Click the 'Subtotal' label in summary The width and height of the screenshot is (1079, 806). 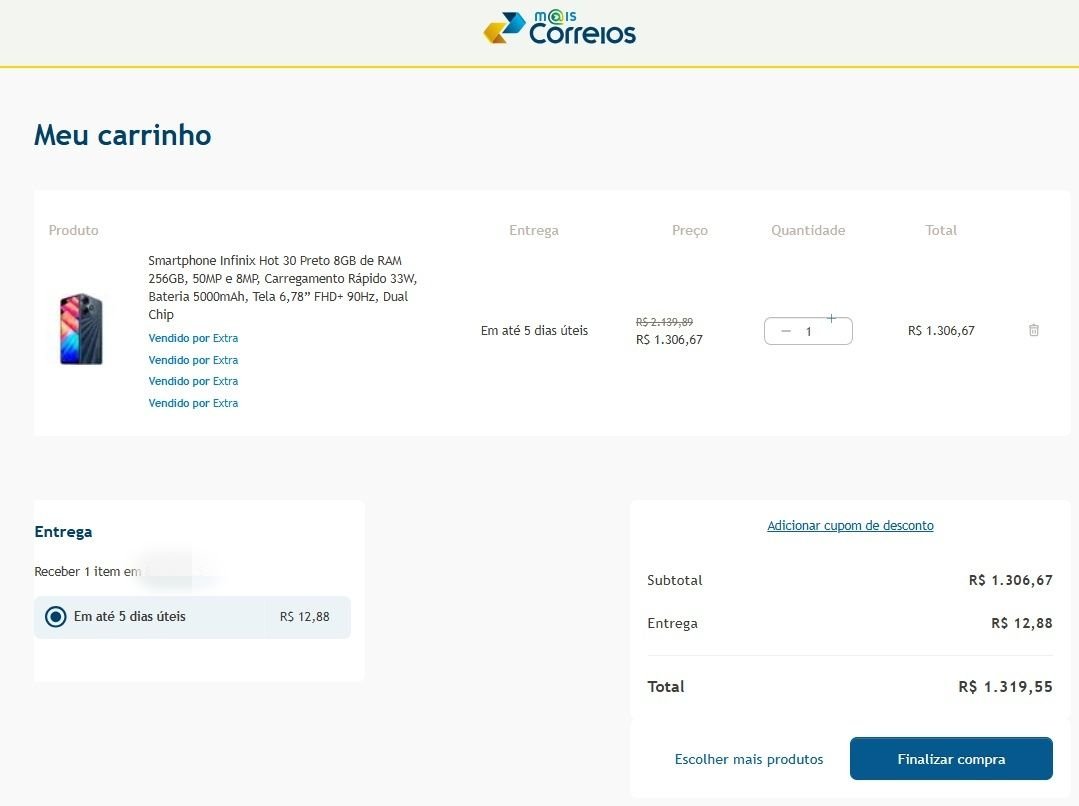pos(674,580)
